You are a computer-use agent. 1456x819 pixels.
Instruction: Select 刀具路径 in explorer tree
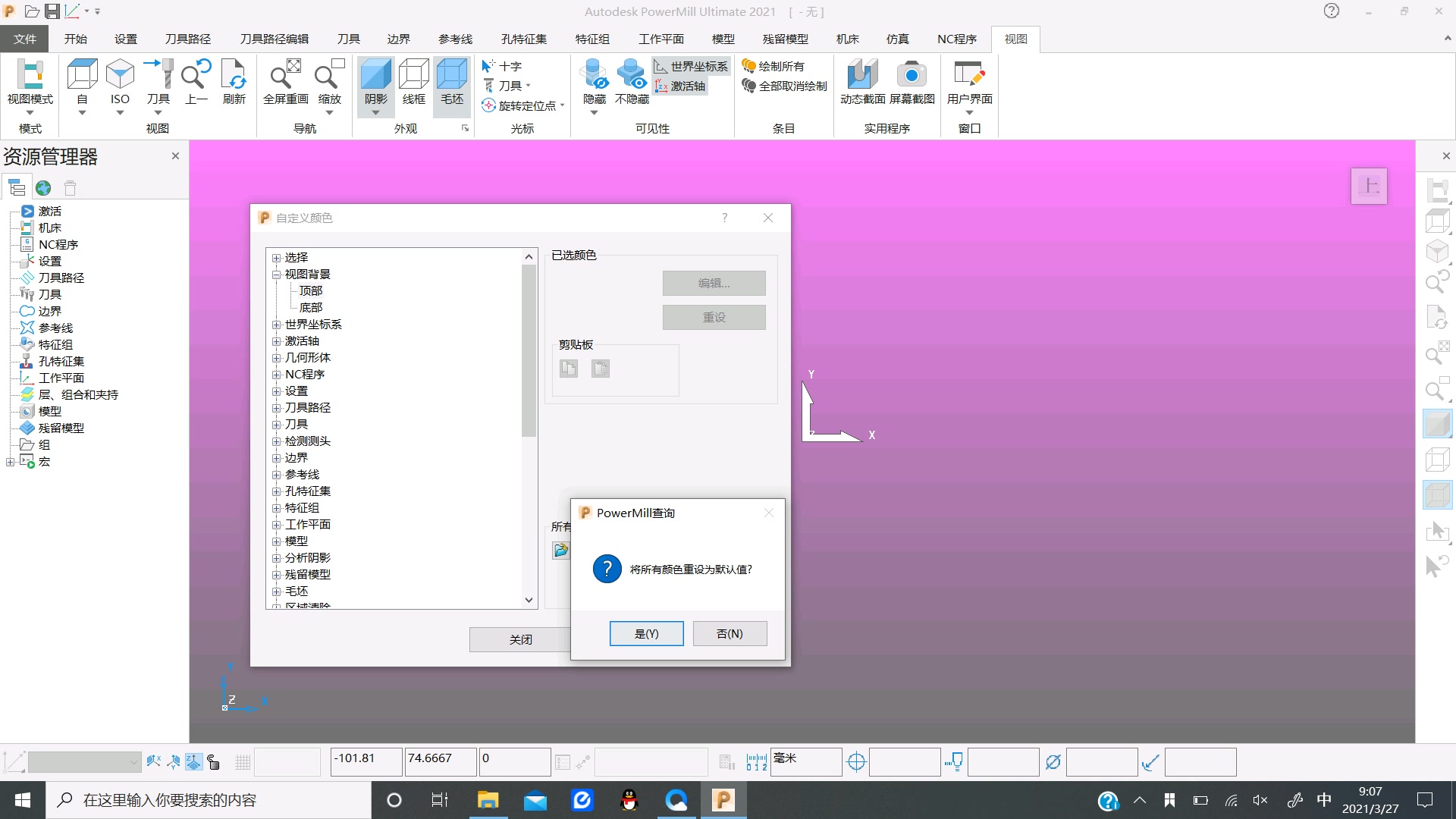(x=61, y=278)
